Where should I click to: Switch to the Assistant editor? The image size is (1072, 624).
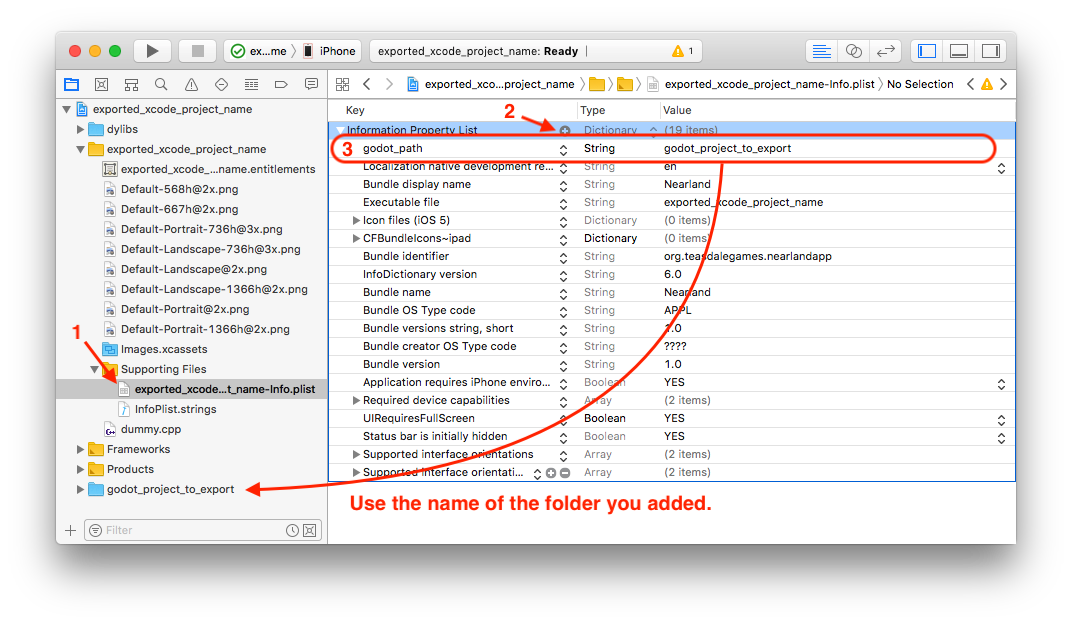853,51
